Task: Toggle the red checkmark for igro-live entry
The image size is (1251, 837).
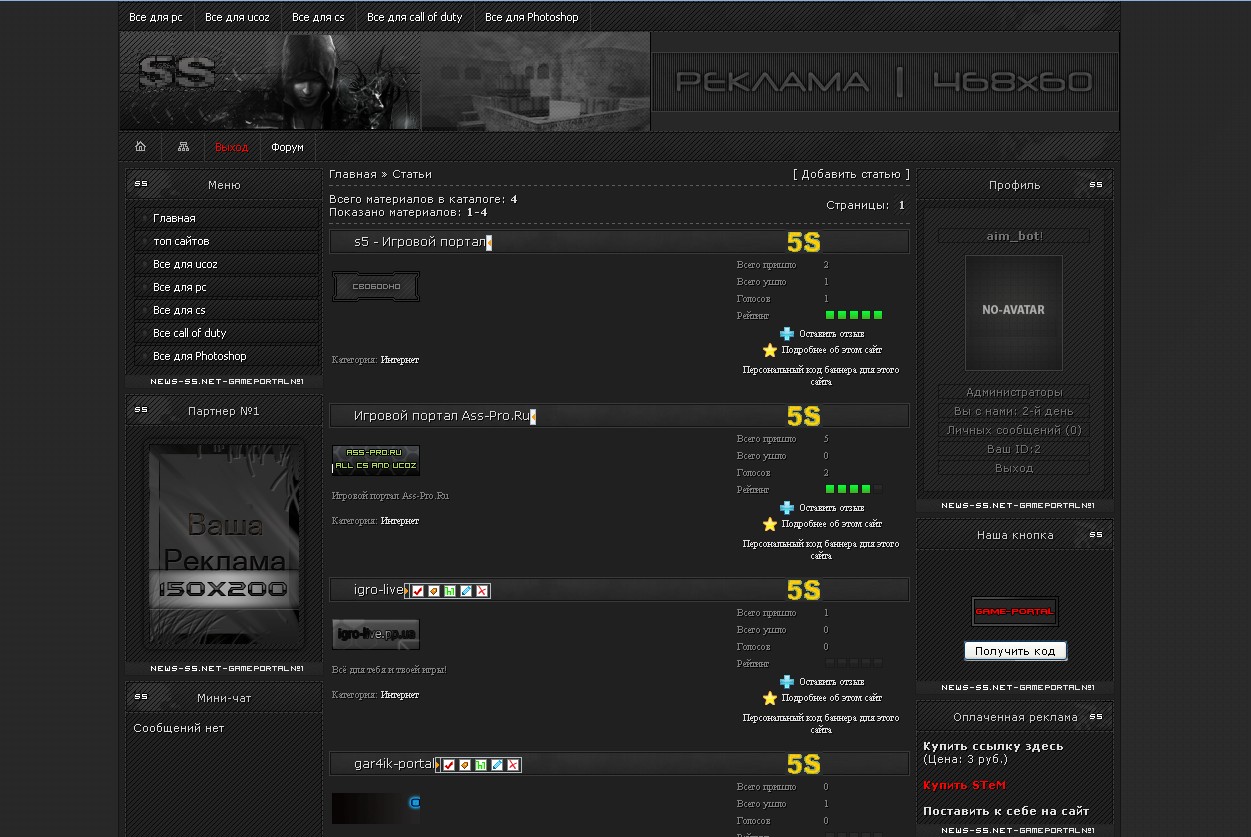Action: tap(418, 591)
